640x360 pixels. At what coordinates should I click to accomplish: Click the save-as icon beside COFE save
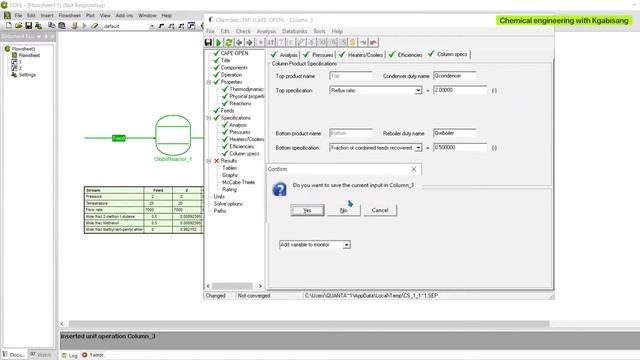38,26
